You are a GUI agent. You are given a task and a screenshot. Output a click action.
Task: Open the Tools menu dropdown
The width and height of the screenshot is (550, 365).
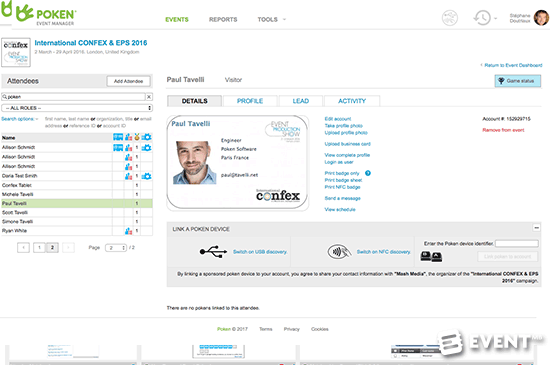(x=272, y=19)
